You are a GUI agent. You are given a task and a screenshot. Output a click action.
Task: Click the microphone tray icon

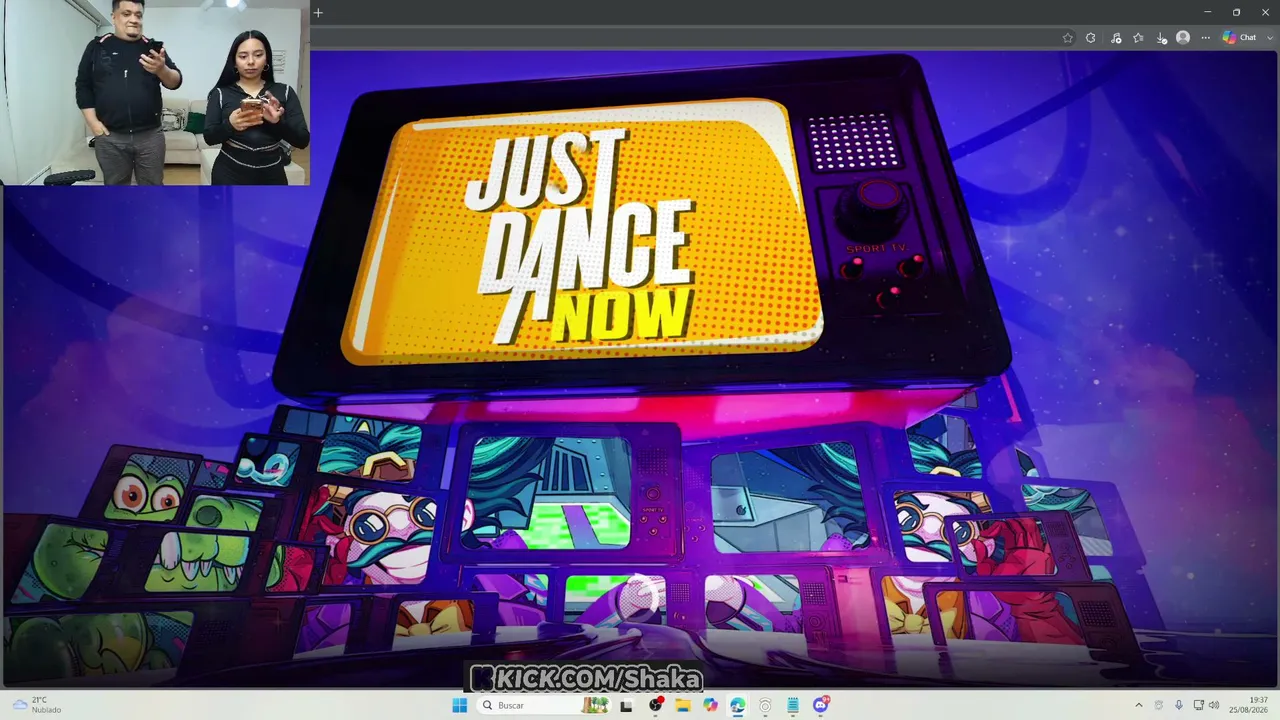click(x=1178, y=705)
